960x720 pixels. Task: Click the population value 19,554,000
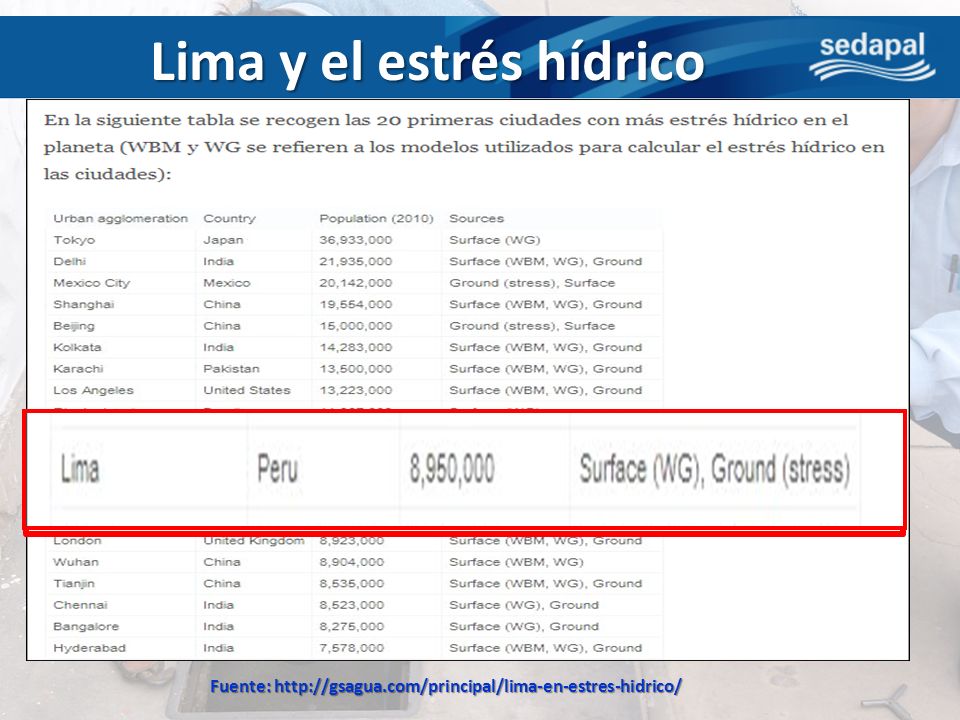[x=356, y=304]
